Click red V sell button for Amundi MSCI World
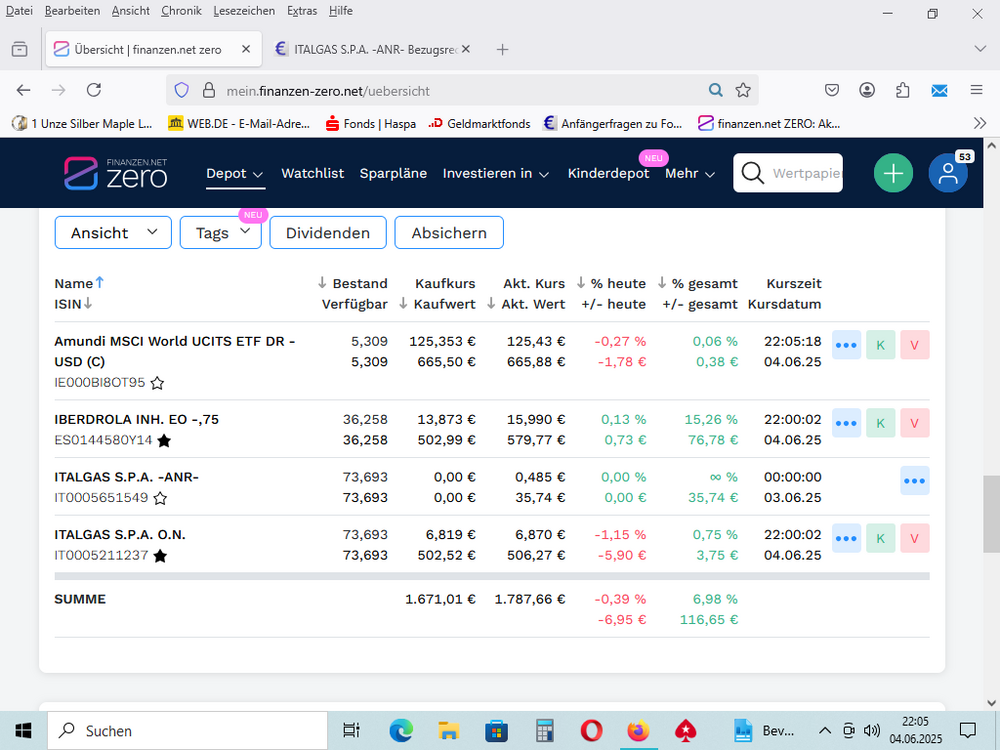Image resolution: width=1000 pixels, height=750 pixels. (x=914, y=345)
